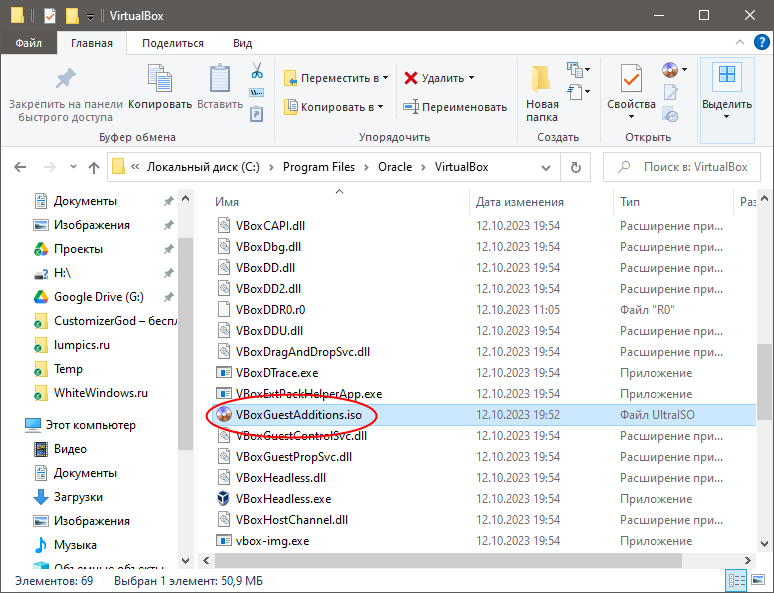
Task: Switch to details view icon in status bar
Action: 737,581
